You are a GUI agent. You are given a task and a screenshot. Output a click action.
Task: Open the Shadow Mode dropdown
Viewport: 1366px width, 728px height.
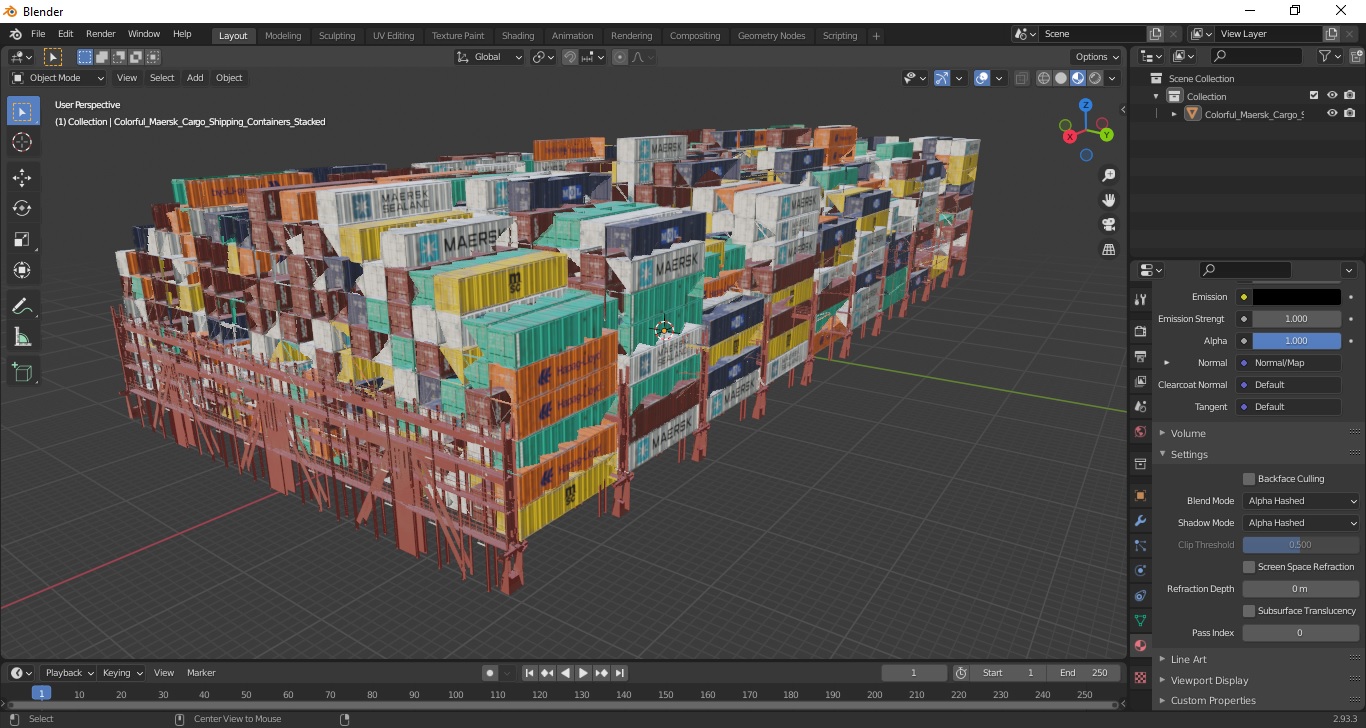pyautogui.click(x=1301, y=523)
